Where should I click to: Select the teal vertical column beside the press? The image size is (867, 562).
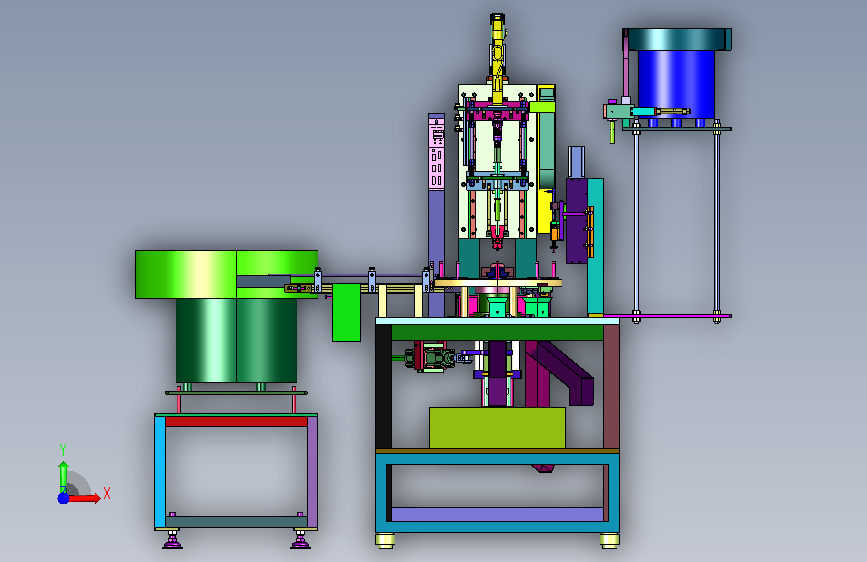pos(595,247)
